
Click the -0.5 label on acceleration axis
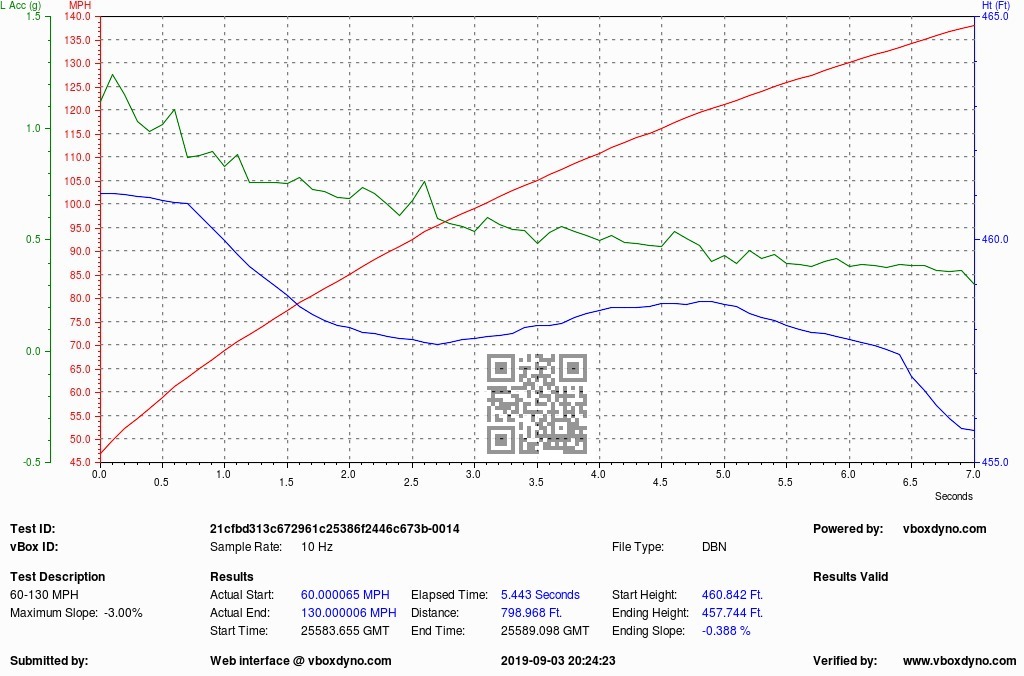(x=32, y=462)
